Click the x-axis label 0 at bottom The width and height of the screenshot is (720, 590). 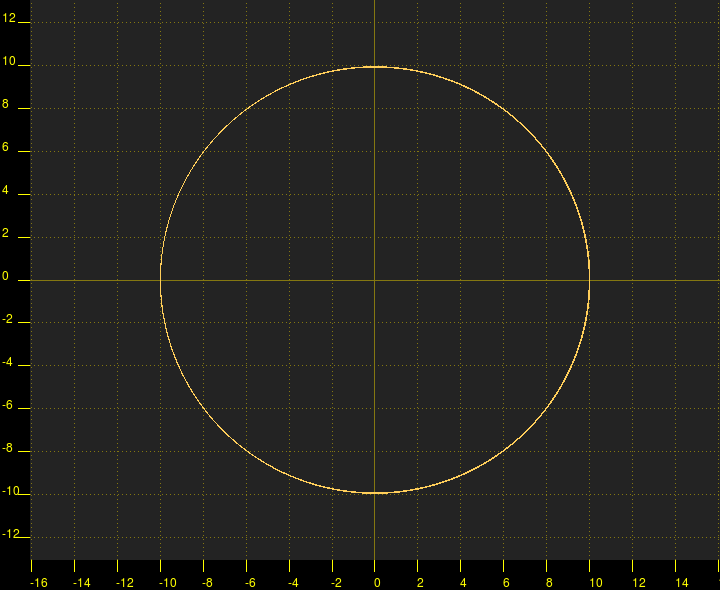[x=377, y=583]
